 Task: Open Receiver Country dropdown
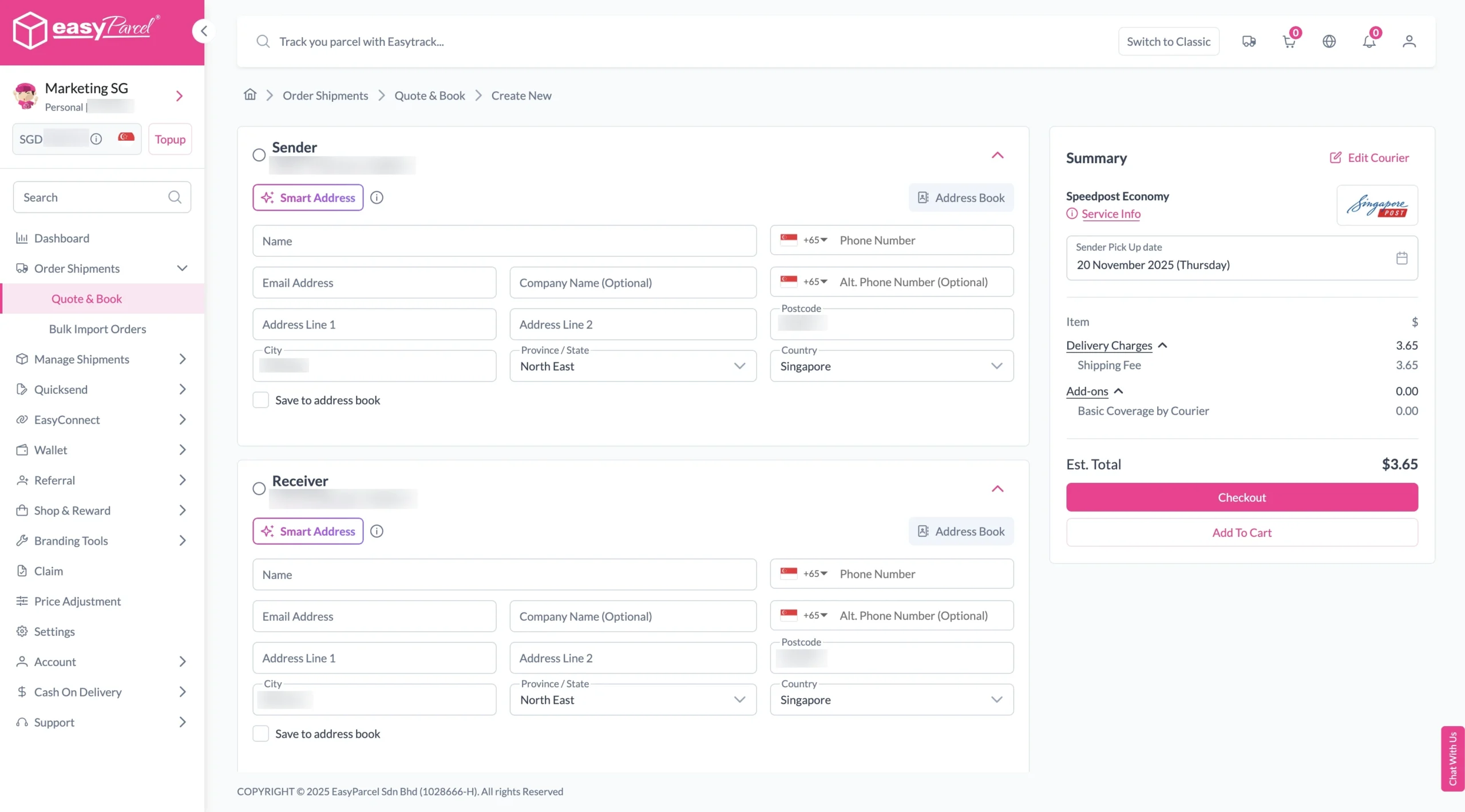pos(892,700)
